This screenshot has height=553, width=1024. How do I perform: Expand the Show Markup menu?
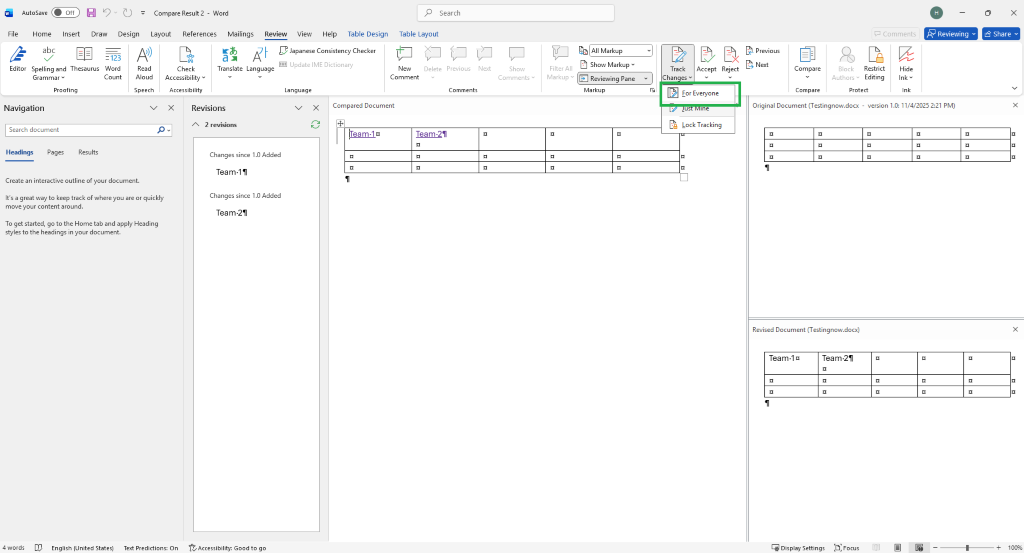[607, 65]
